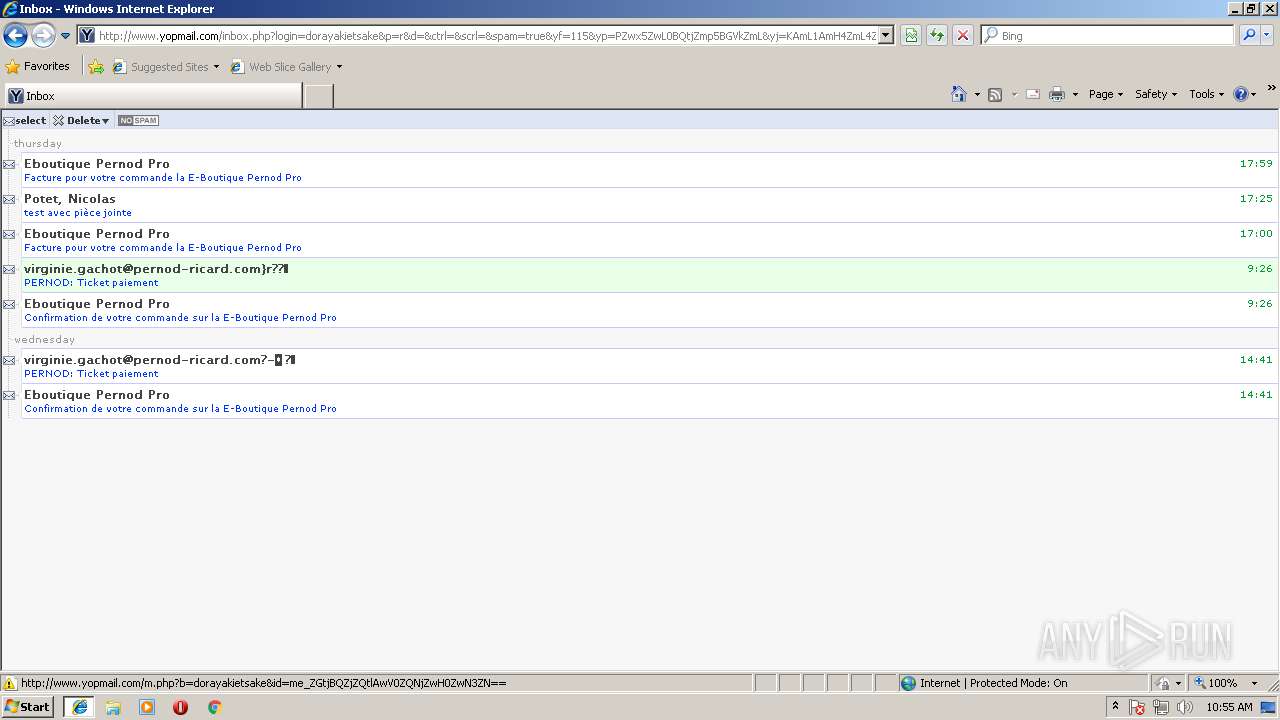Click envelope icon beside Potet, Nicolas mail
Viewport: 1280px width, 720px height.
[x=9, y=199]
